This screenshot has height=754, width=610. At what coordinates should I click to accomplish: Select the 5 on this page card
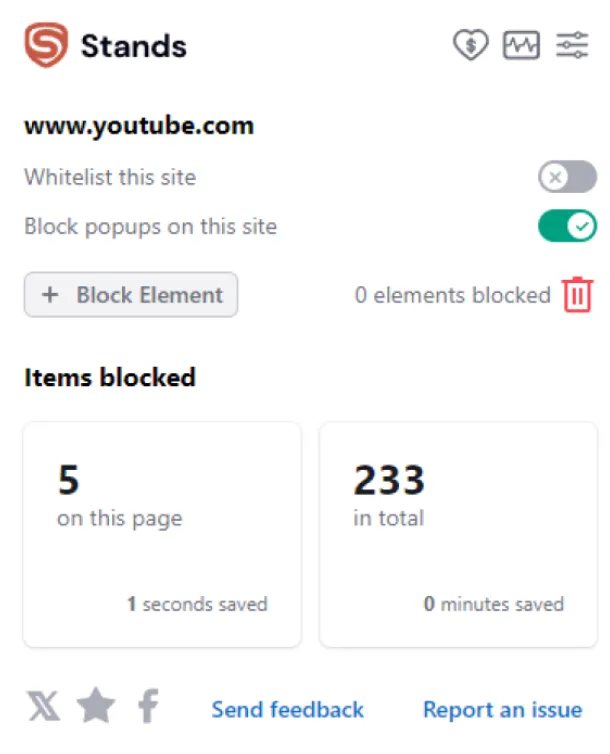click(162, 534)
